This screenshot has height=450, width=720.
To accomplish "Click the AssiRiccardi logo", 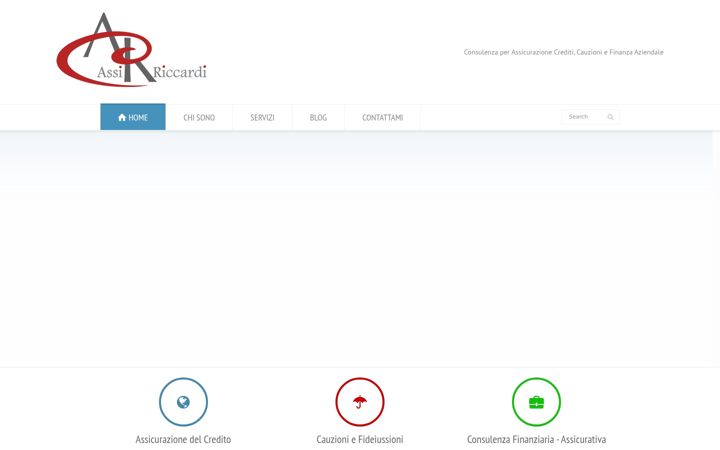I will click(x=132, y=50).
